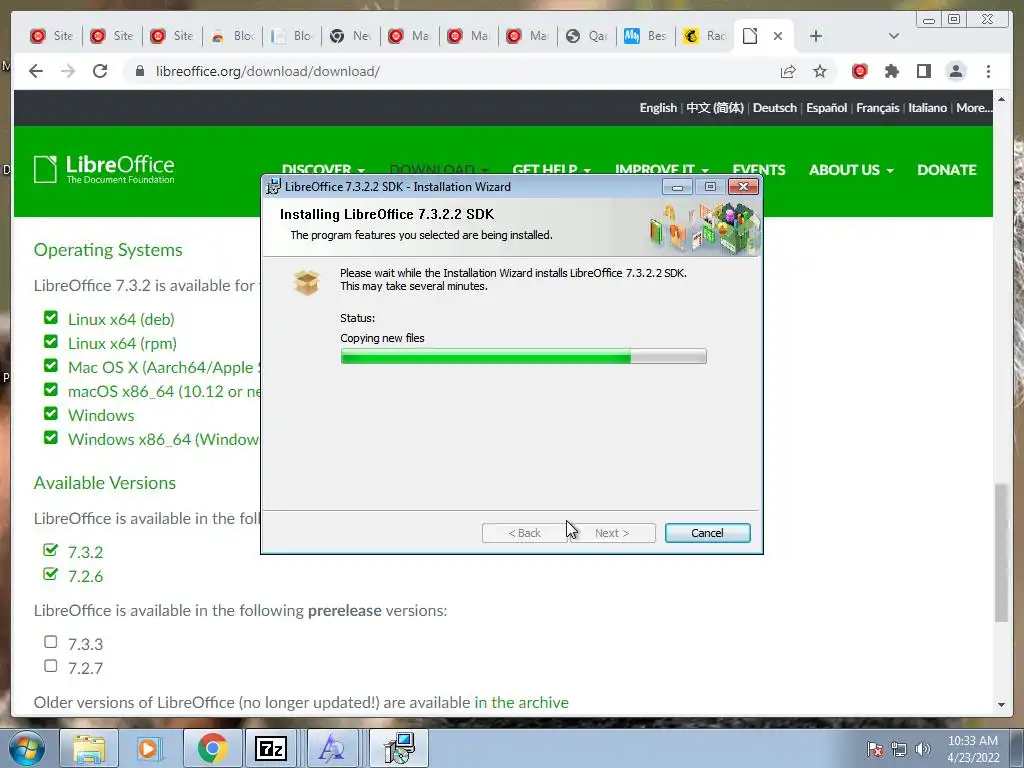Uncheck Linux x64 (deb) checkbox
Image resolution: width=1024 pixels, height=768 pixels.
(51, 317)
